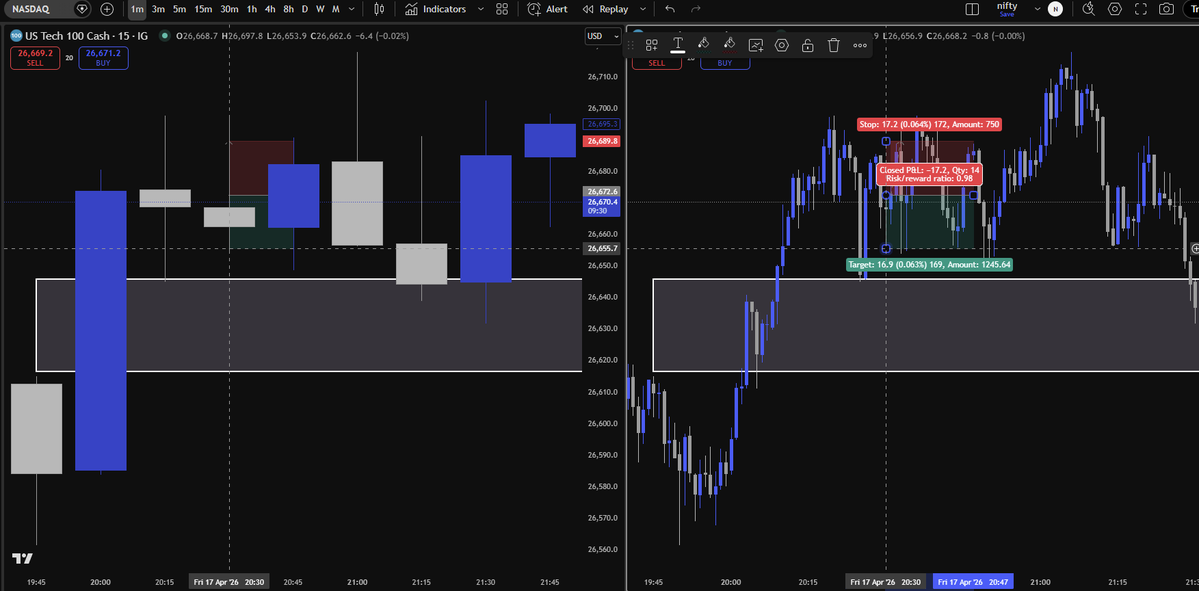Click the 26,689.8 red price label
Screen dimensions: 1199x591
[x=601, y=141]
